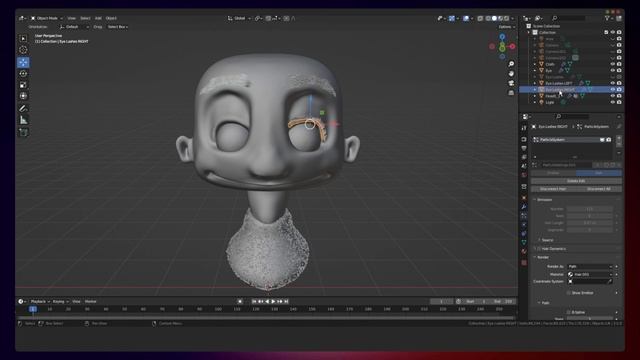
Task: Open the timeline Keying menu
Action: (60, 301)
